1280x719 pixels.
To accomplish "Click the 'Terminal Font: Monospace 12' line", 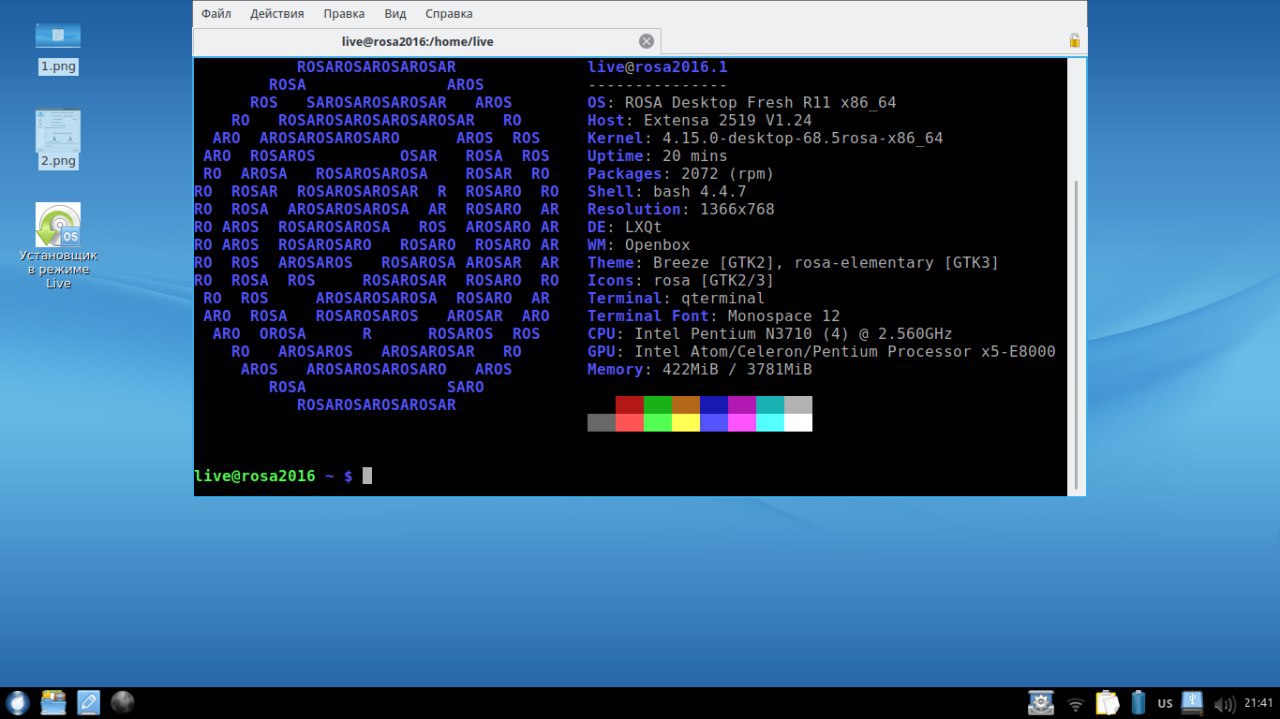I will coord(713,316).
